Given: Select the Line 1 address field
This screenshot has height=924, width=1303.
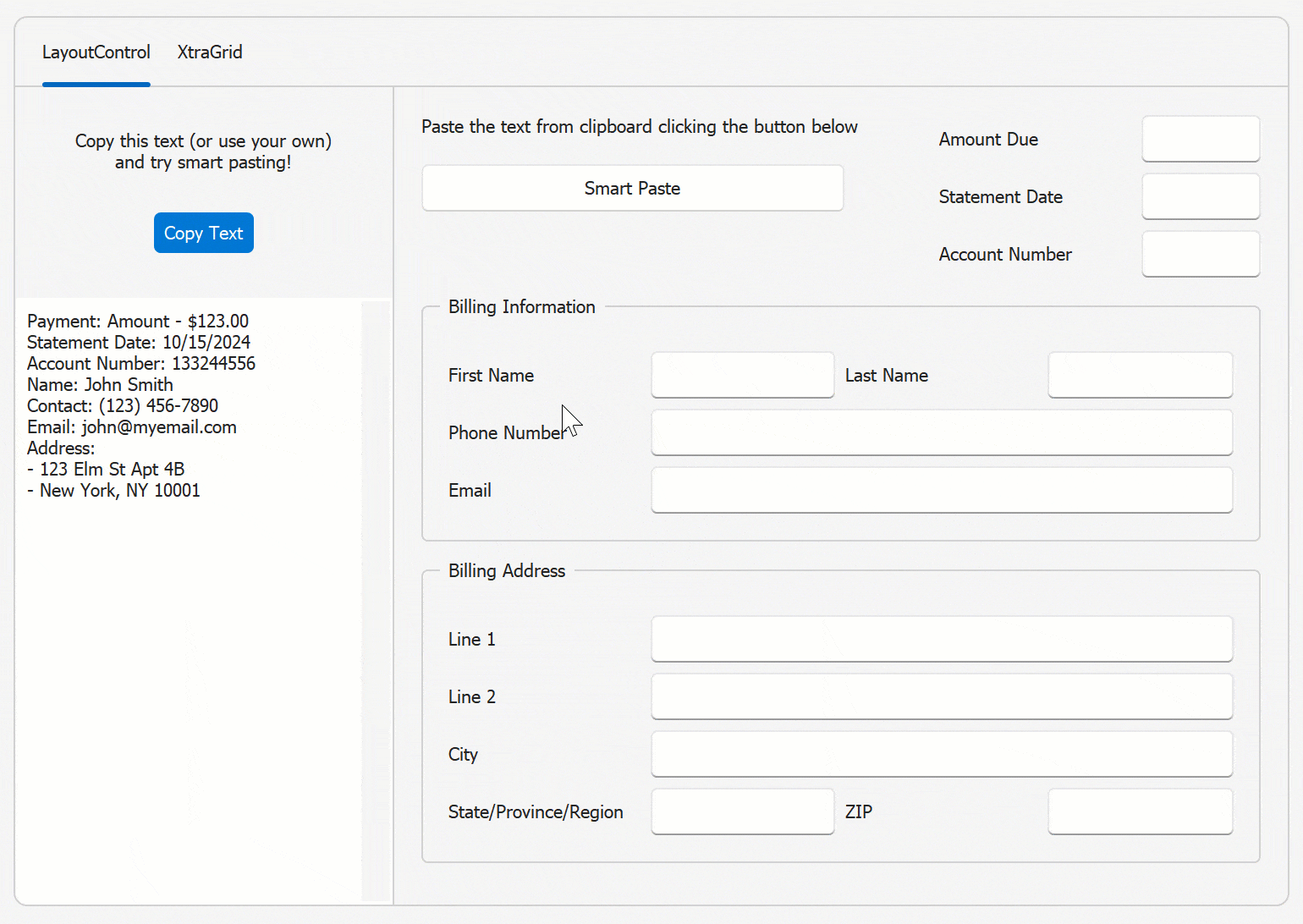Looking at the screenshot, I should coord(941,639).
